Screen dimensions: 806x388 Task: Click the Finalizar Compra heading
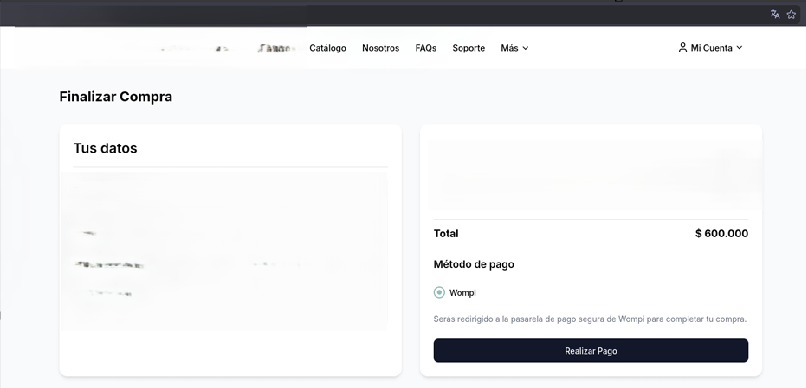[x=116, y=97]
